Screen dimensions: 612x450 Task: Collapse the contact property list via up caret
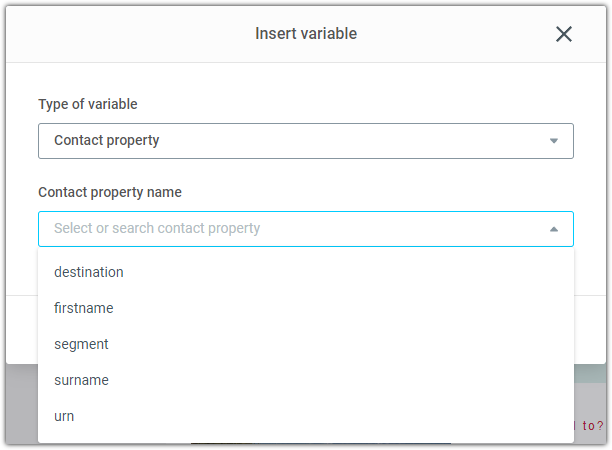pos(553,229)
